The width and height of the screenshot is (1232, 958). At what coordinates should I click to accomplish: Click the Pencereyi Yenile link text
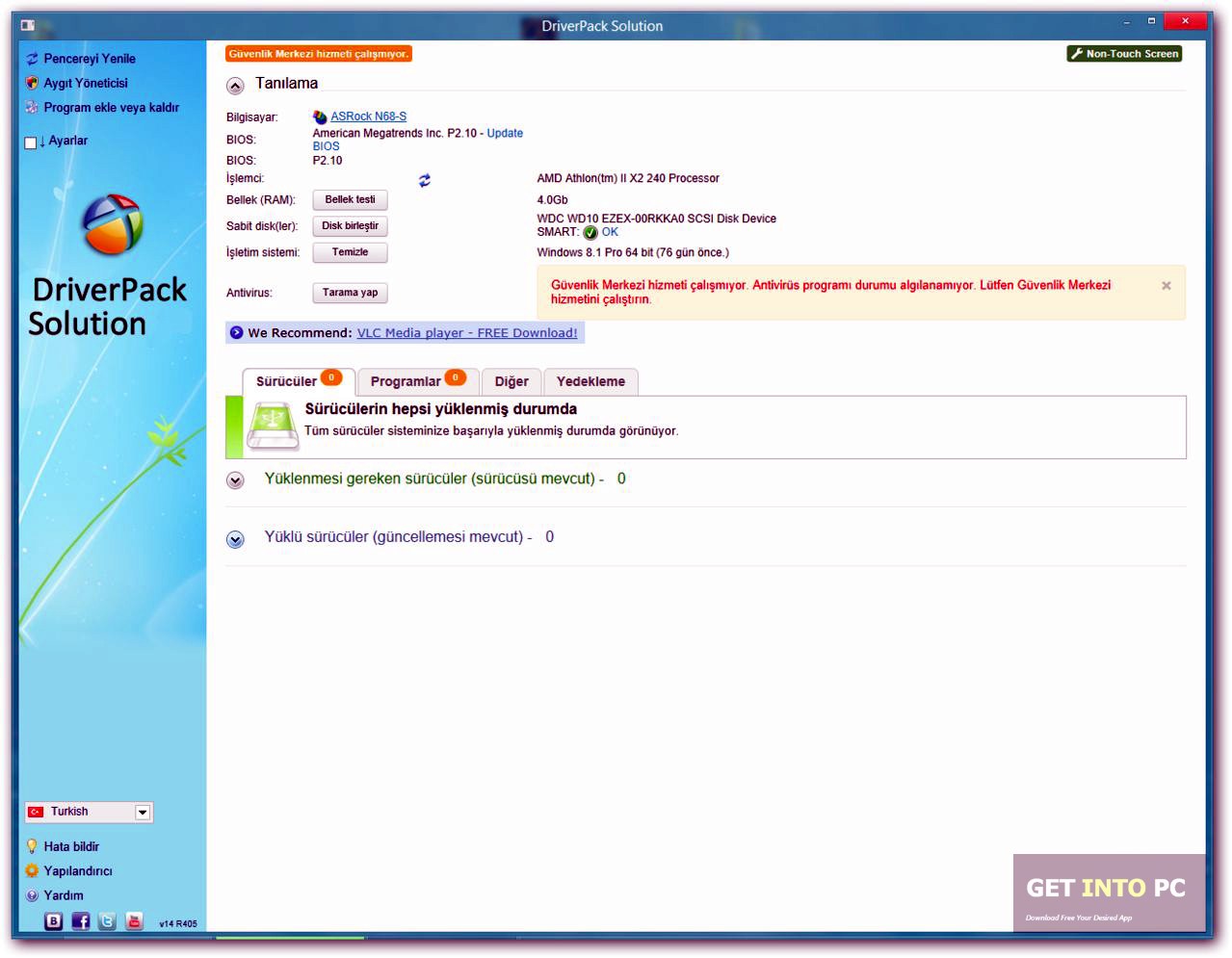click(90, 59)
